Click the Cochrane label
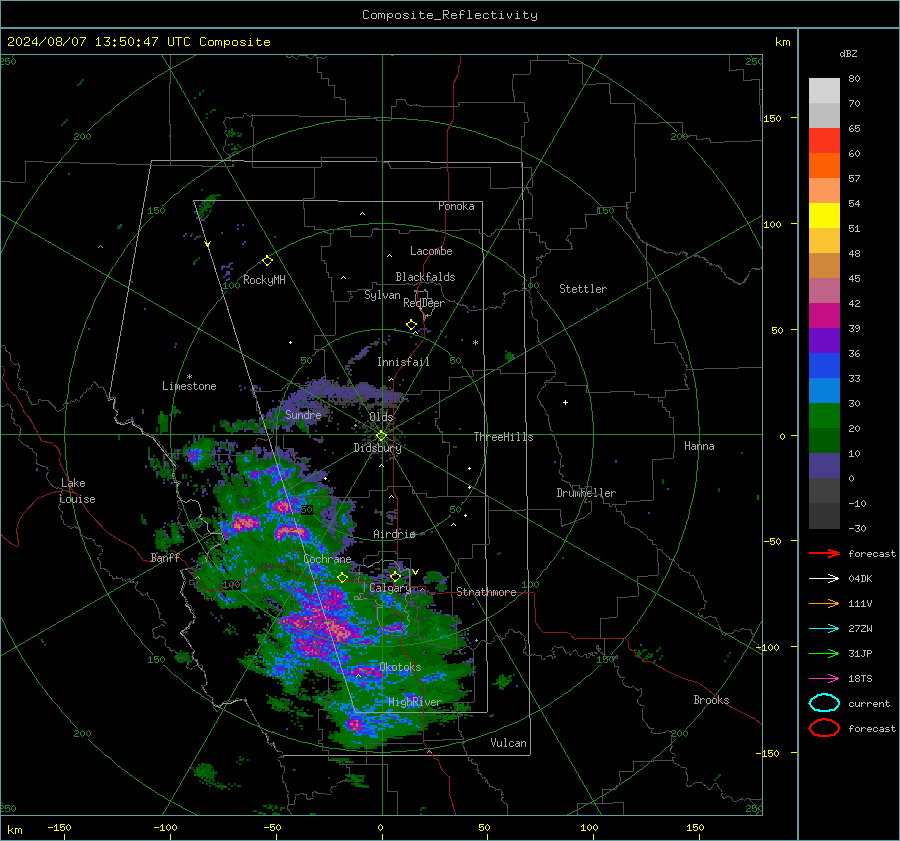This screenshot has width=900, height=841. pyautogui.click(x=327, y=559)
